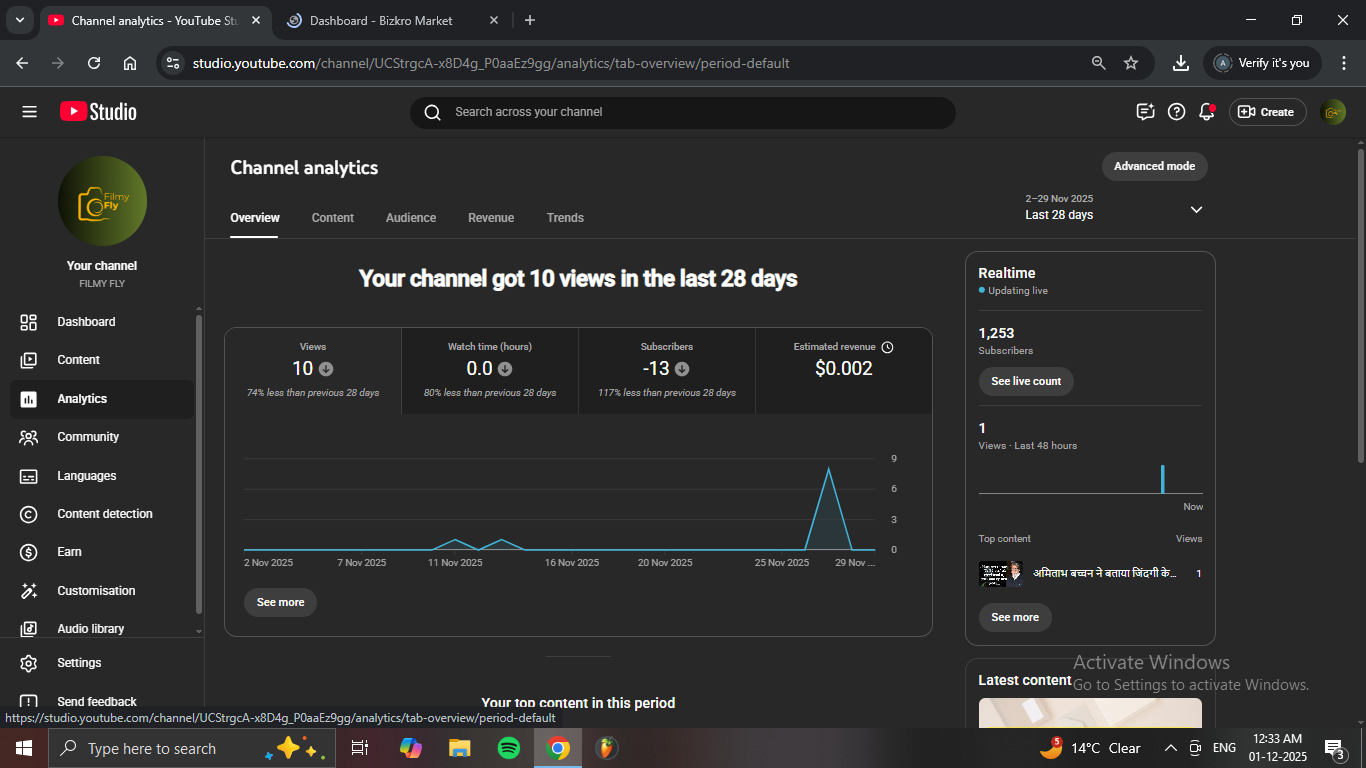Click the Spotify taskbar icon
Screen dimensions: 1366x768
tap(508, 748)
